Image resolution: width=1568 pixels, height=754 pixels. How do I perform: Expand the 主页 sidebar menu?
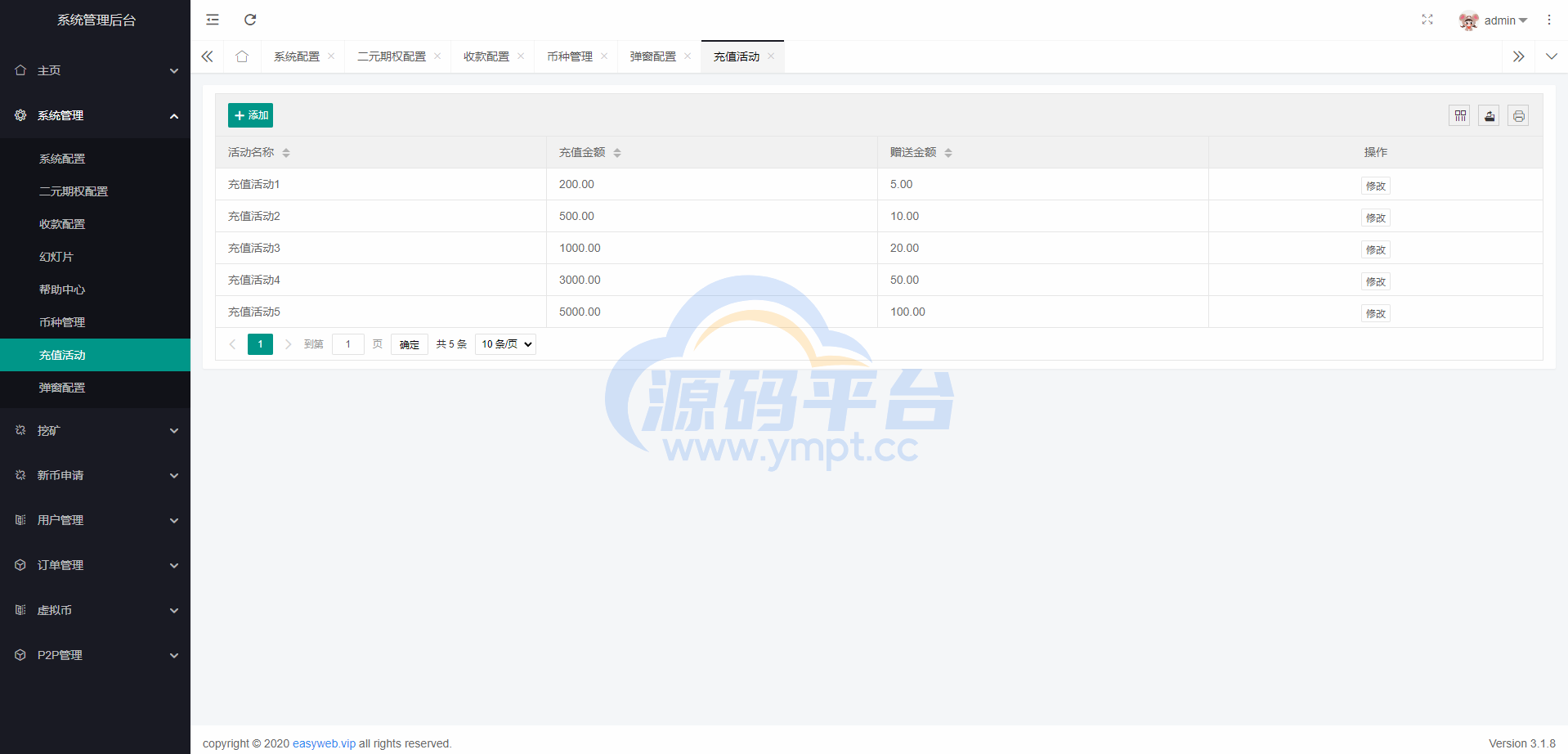(x=95, y=70)
